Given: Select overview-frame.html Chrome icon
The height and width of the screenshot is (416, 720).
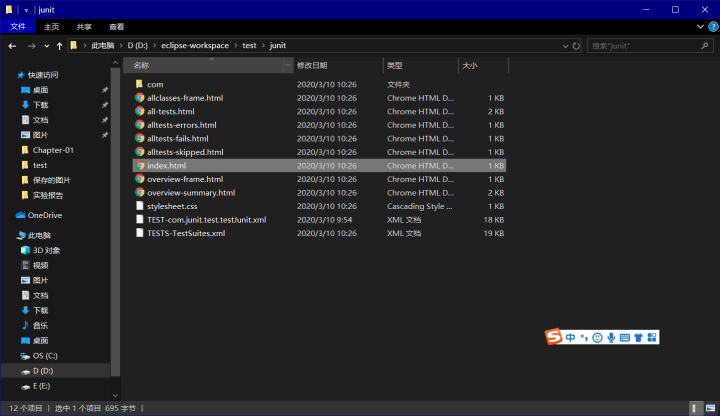Looking at the screenshot, I should pyautogui.click(x=140, y=179).
